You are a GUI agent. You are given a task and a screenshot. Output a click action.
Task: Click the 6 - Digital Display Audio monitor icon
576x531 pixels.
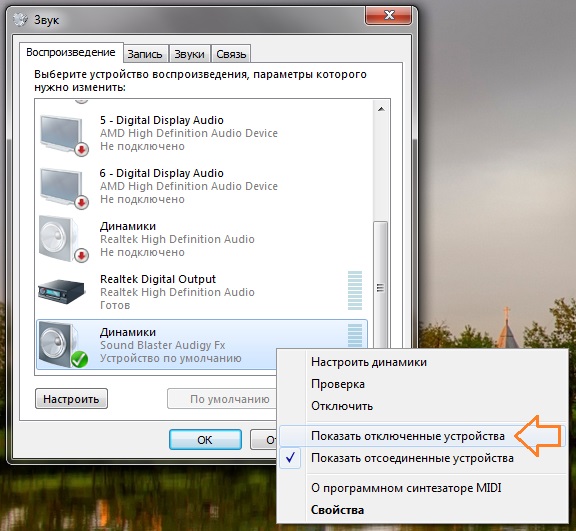(64, 188)
